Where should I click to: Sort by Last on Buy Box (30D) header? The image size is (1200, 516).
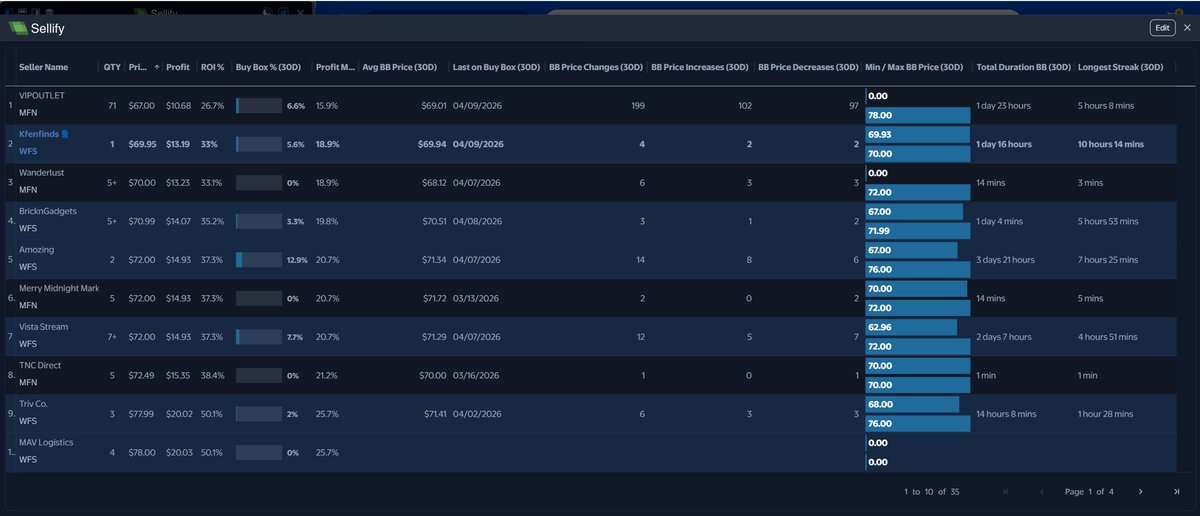pos(496,67)
